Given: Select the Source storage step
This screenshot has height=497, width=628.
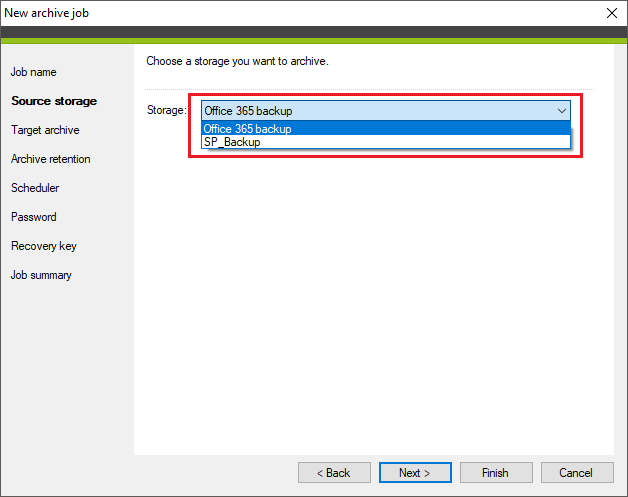Looking at the screenshot, I should coord(54,101).
